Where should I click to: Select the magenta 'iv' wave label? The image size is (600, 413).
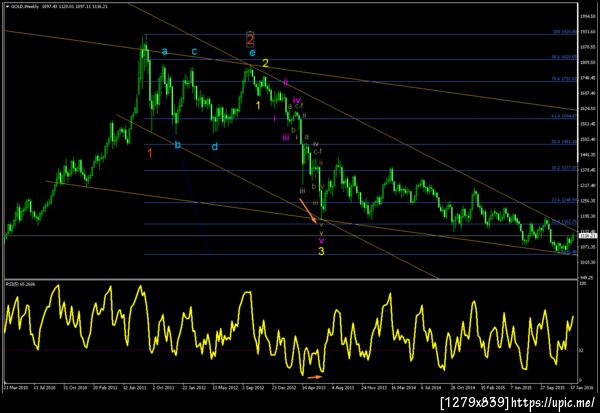(x=297, y=100)
